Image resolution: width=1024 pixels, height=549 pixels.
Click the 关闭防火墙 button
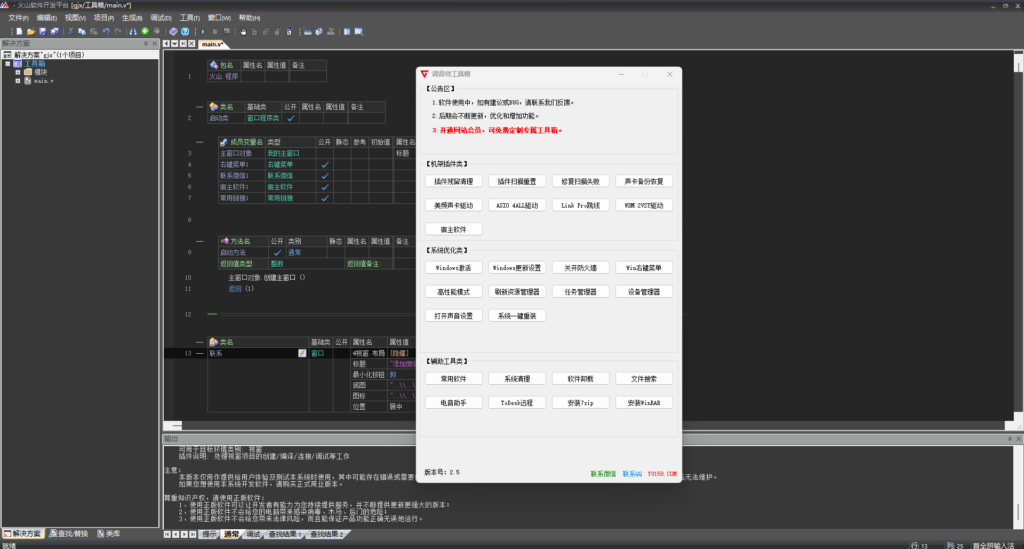[580, 268]
